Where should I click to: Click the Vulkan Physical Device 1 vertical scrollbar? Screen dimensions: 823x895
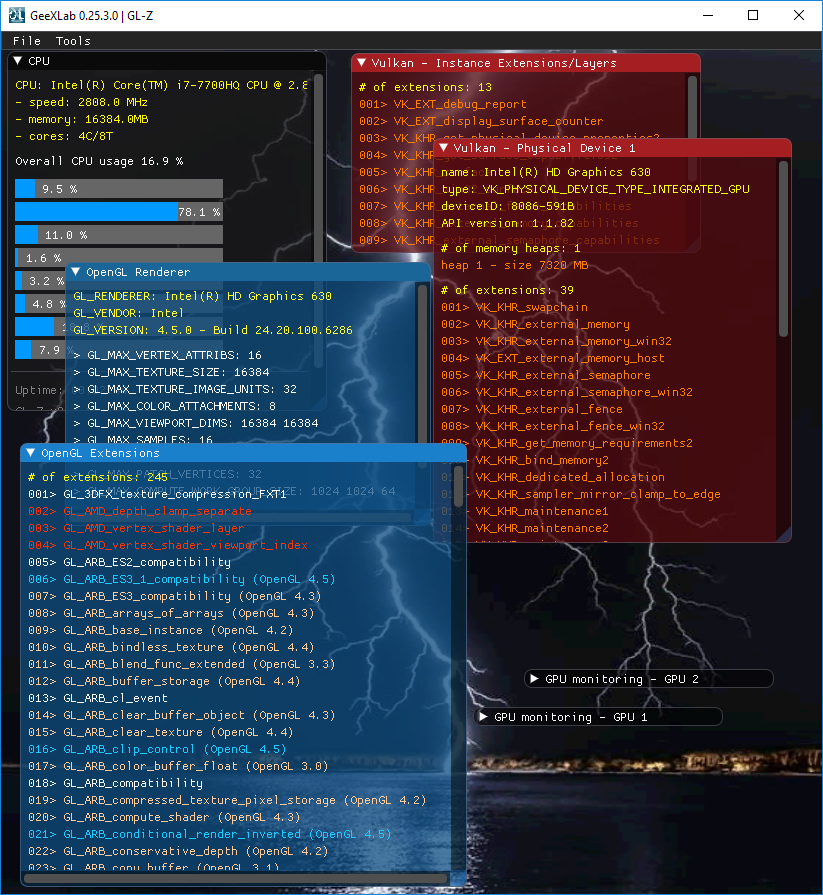pos(784,248)
